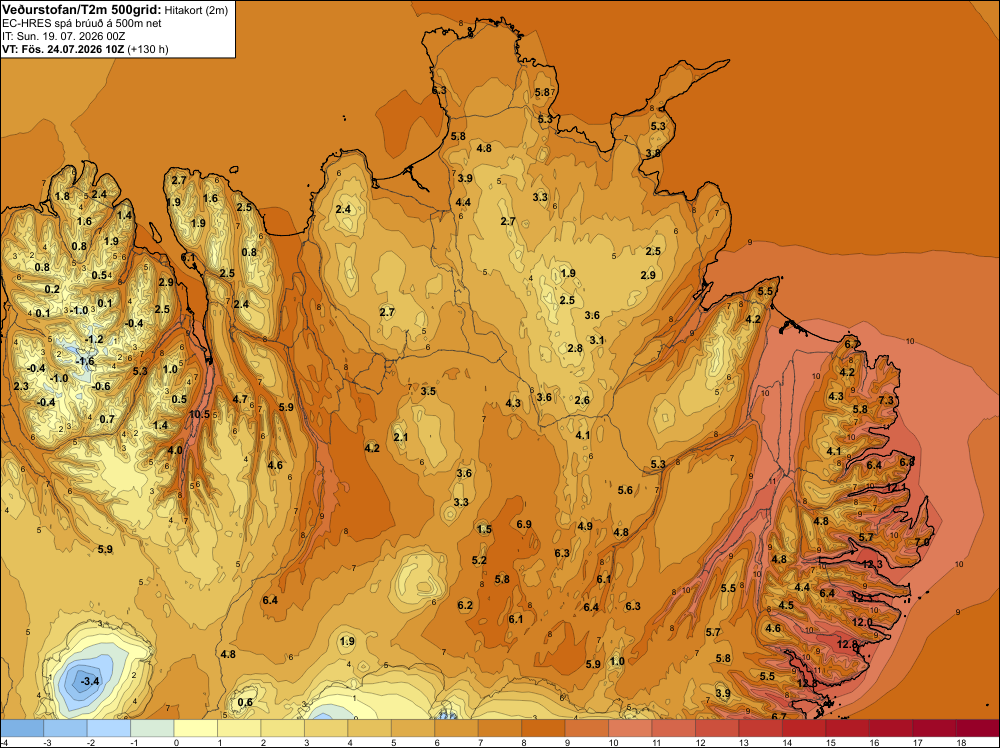Click the -1.6 temperature value
Viewport: 1000px width, 748px height.
[x=85, y=361]
